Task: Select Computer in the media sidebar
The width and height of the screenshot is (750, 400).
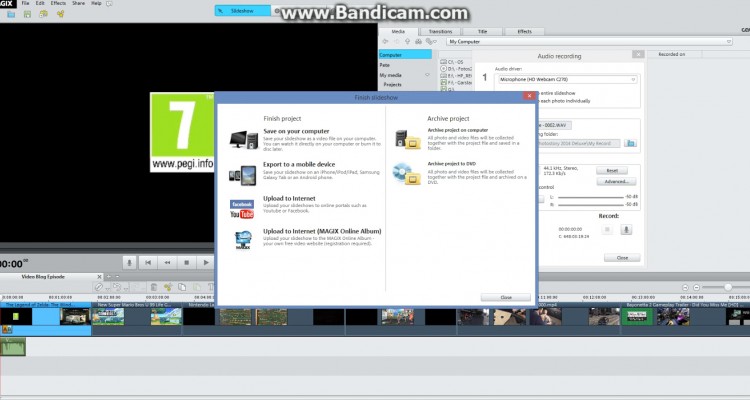Action: [x=405, y=55]
